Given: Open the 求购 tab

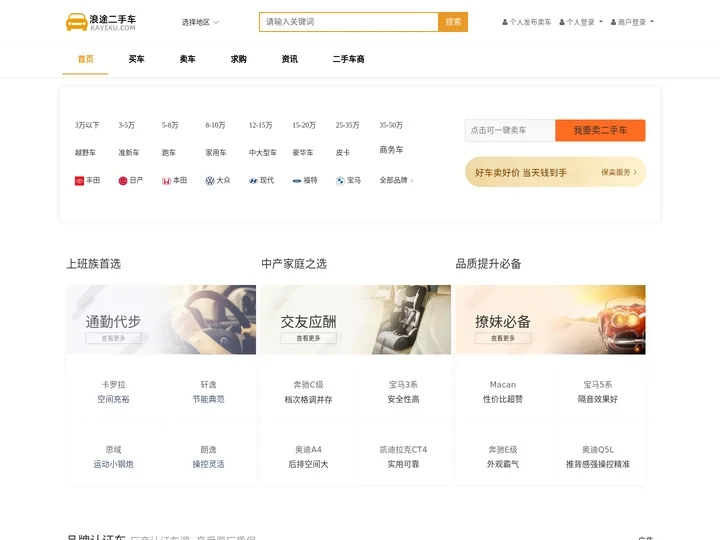Looking at the screenshot, I should pyautogui.click(x=238, y=59).
